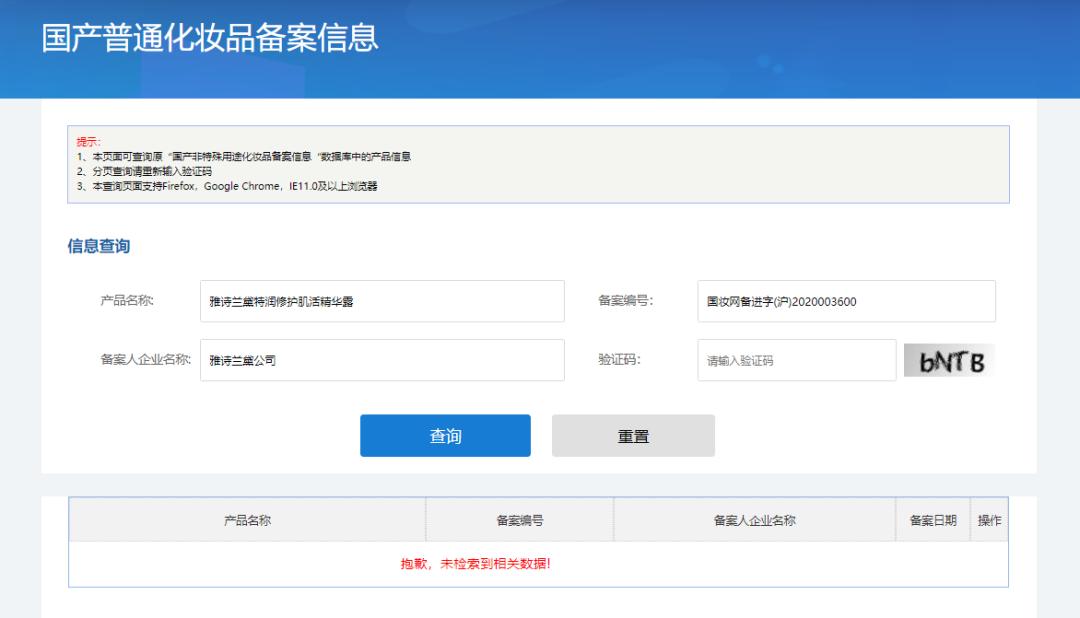1080x618 pixels.
Task: Click the red 提示 label in notice box
Action: pos(87,141)
